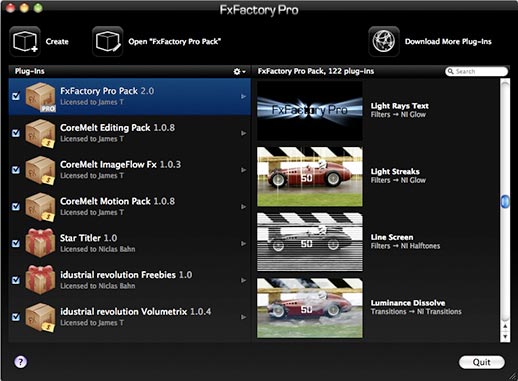This screenshot has height=381, width=518.
Task: Click the Create box icon
Action: coord(25,42)
